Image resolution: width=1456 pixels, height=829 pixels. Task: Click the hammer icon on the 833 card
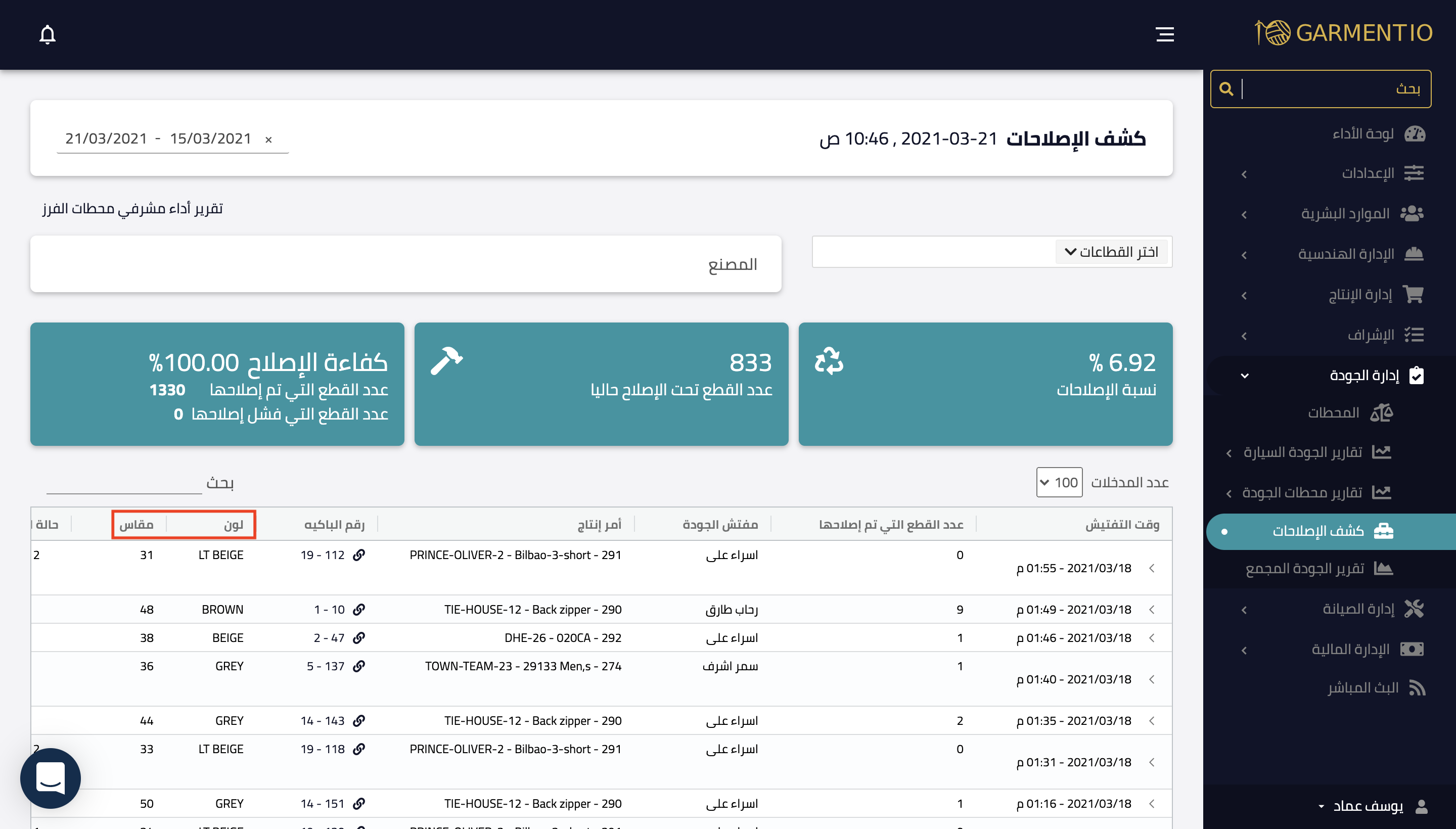click(446, 361)
